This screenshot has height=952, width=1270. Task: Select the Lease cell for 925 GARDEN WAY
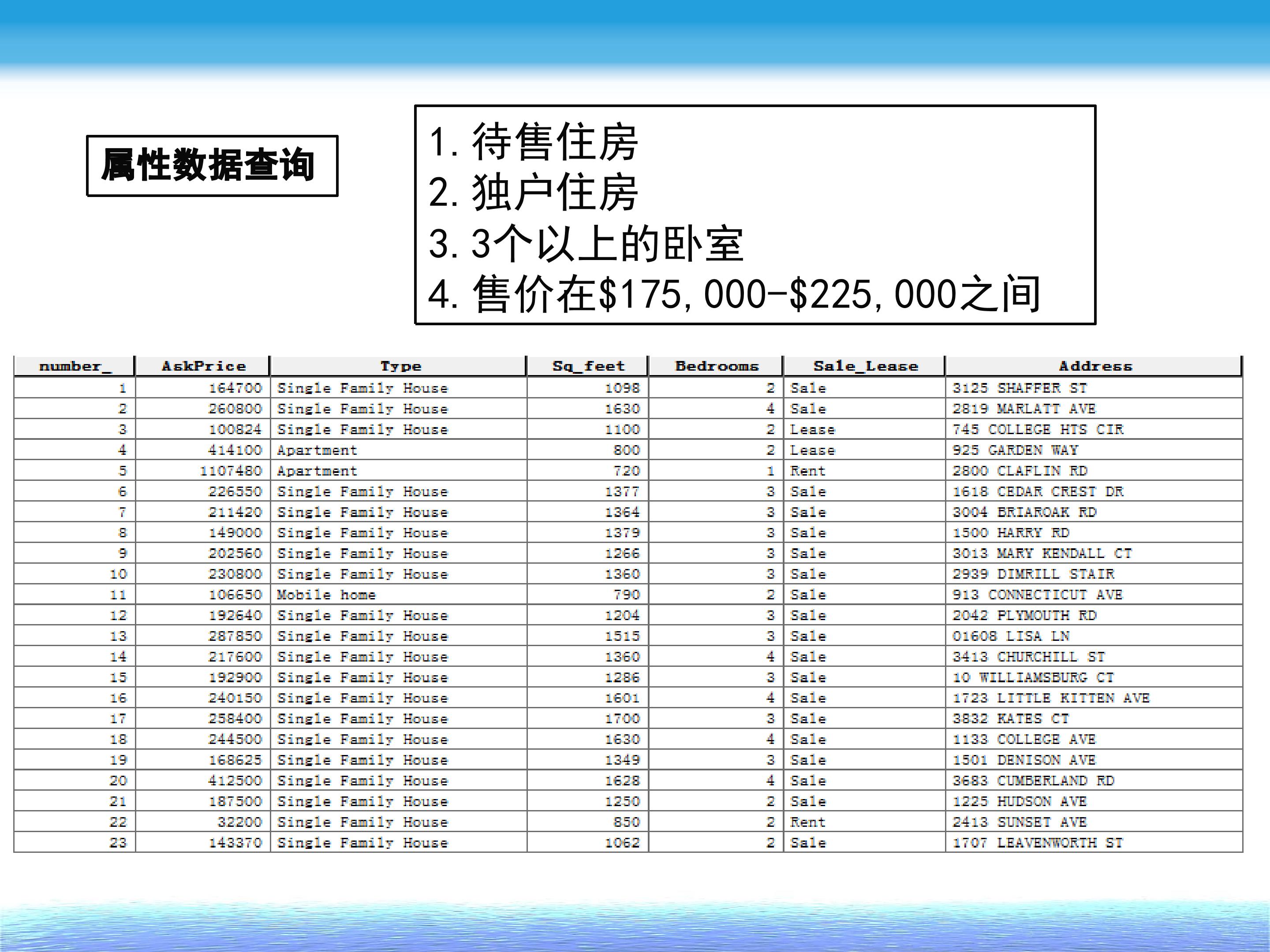(865, 450)
